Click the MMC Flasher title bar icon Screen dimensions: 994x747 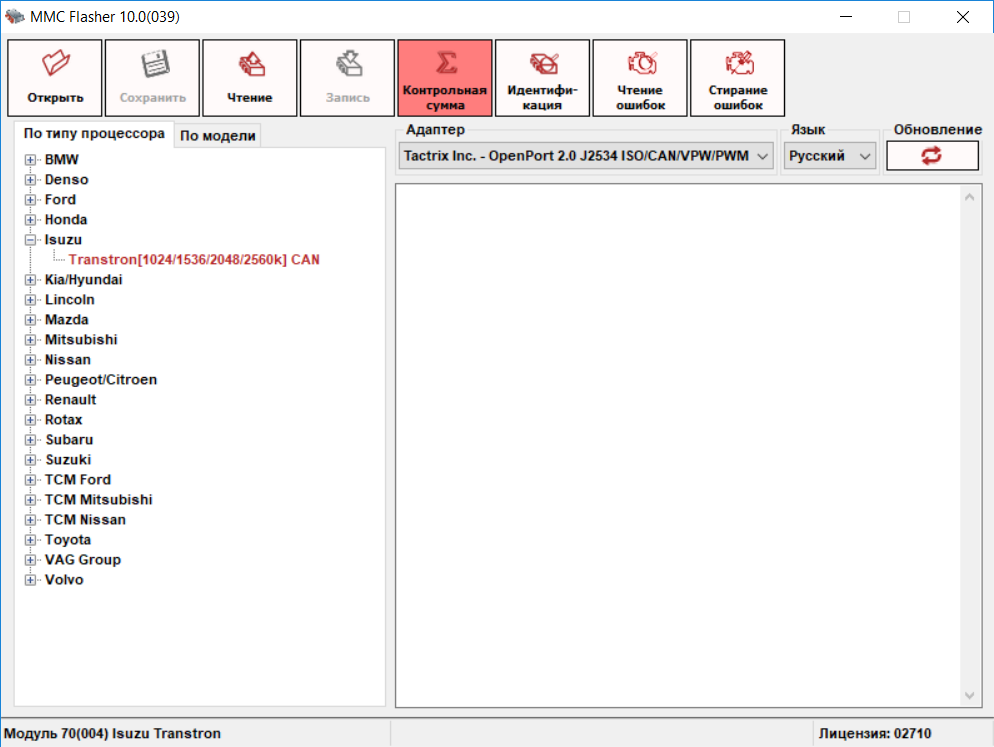14,17
